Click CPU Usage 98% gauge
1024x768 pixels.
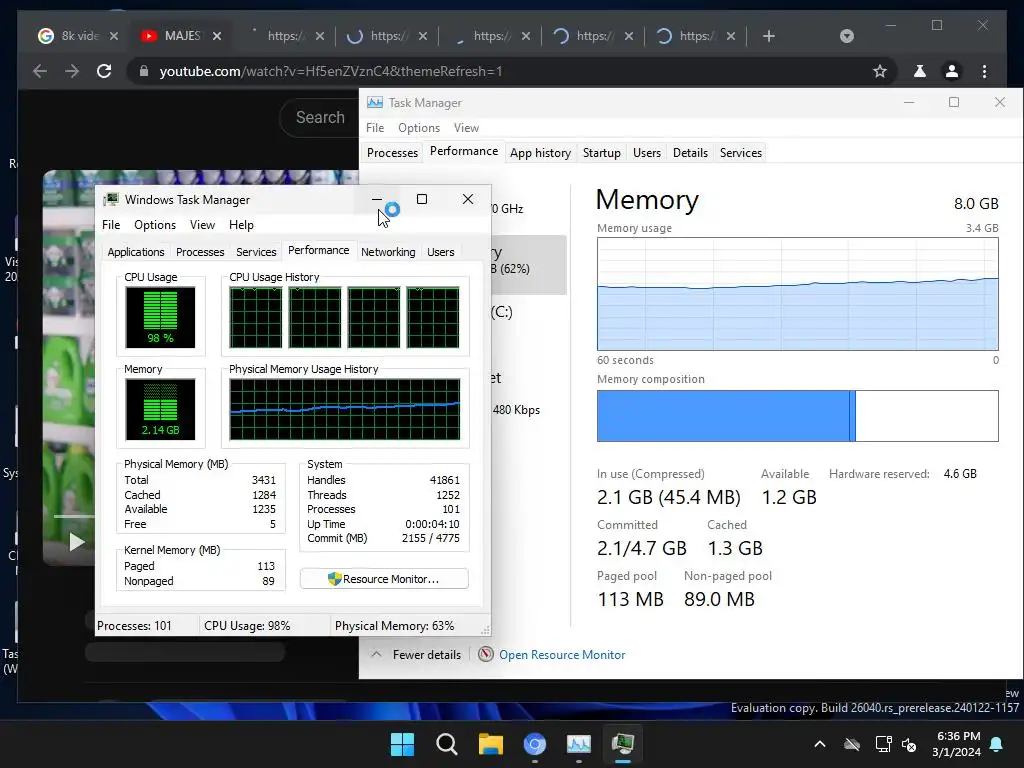pyautogui.click(x=160, y=317)
